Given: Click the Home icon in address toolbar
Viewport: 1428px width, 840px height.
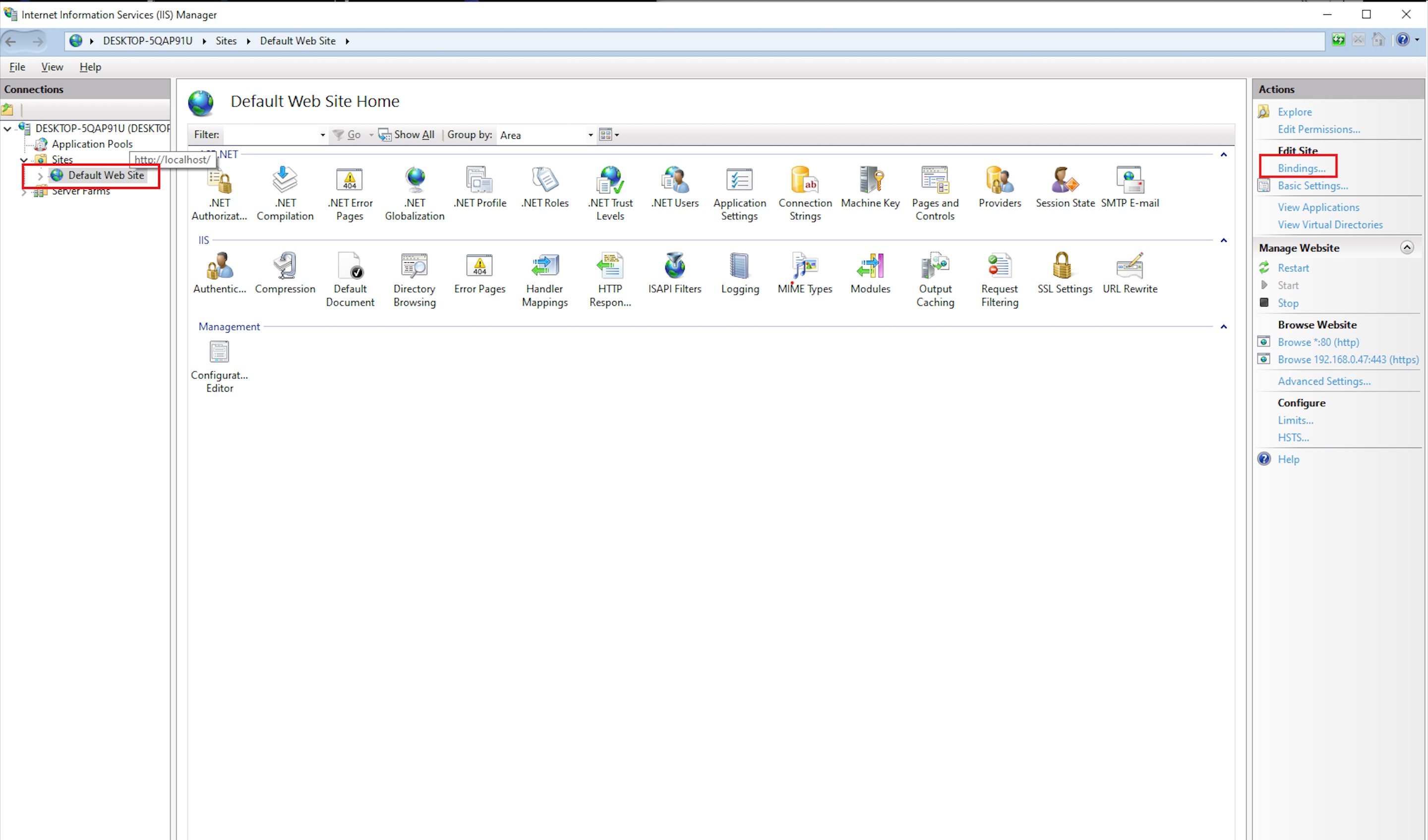Looking at the screenshot, I should click(1379, 40).
